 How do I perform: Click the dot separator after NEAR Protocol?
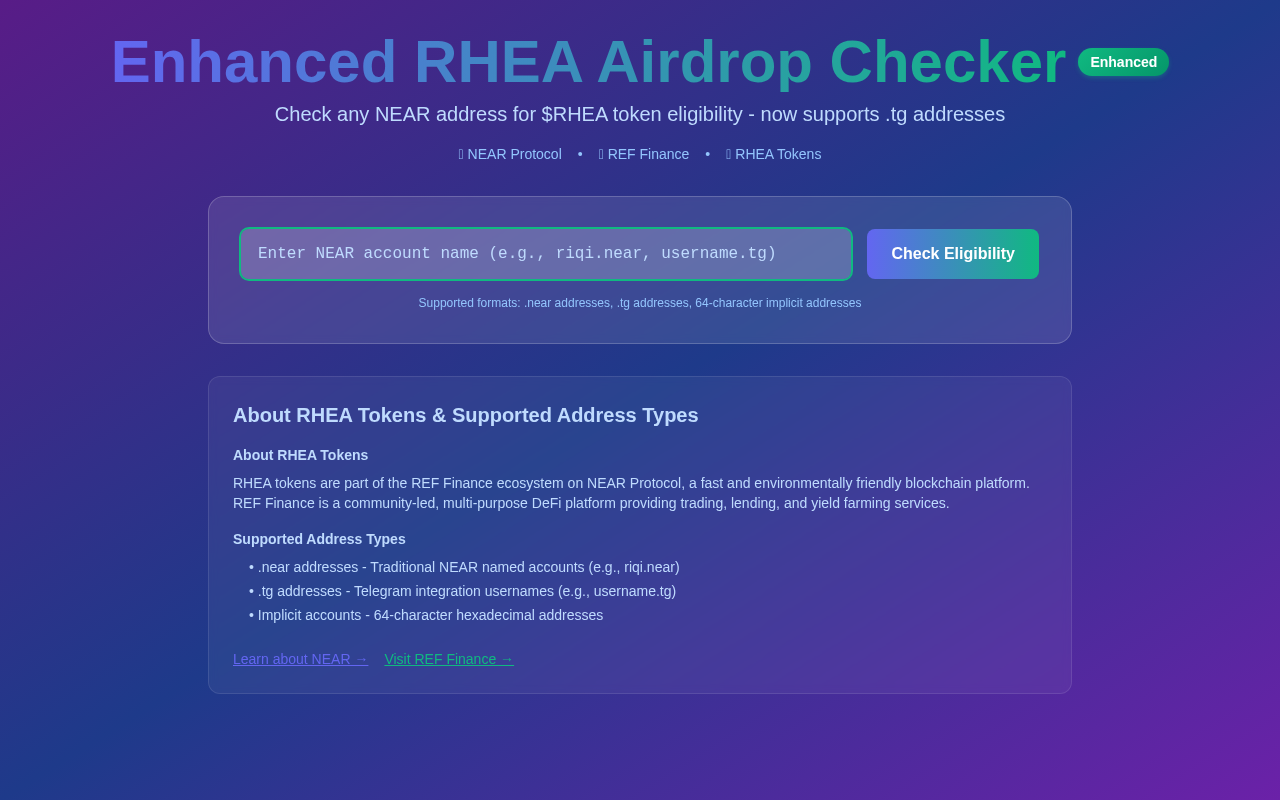581,154
